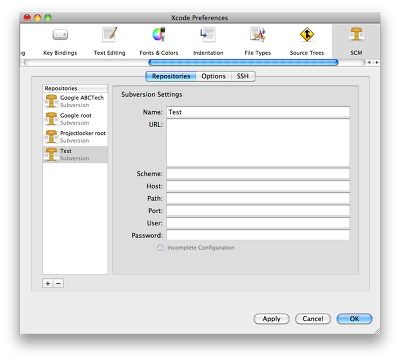This screenshot has width=400, height=361.
Task: Add a new repository with plus button
Action: [48, 283]
